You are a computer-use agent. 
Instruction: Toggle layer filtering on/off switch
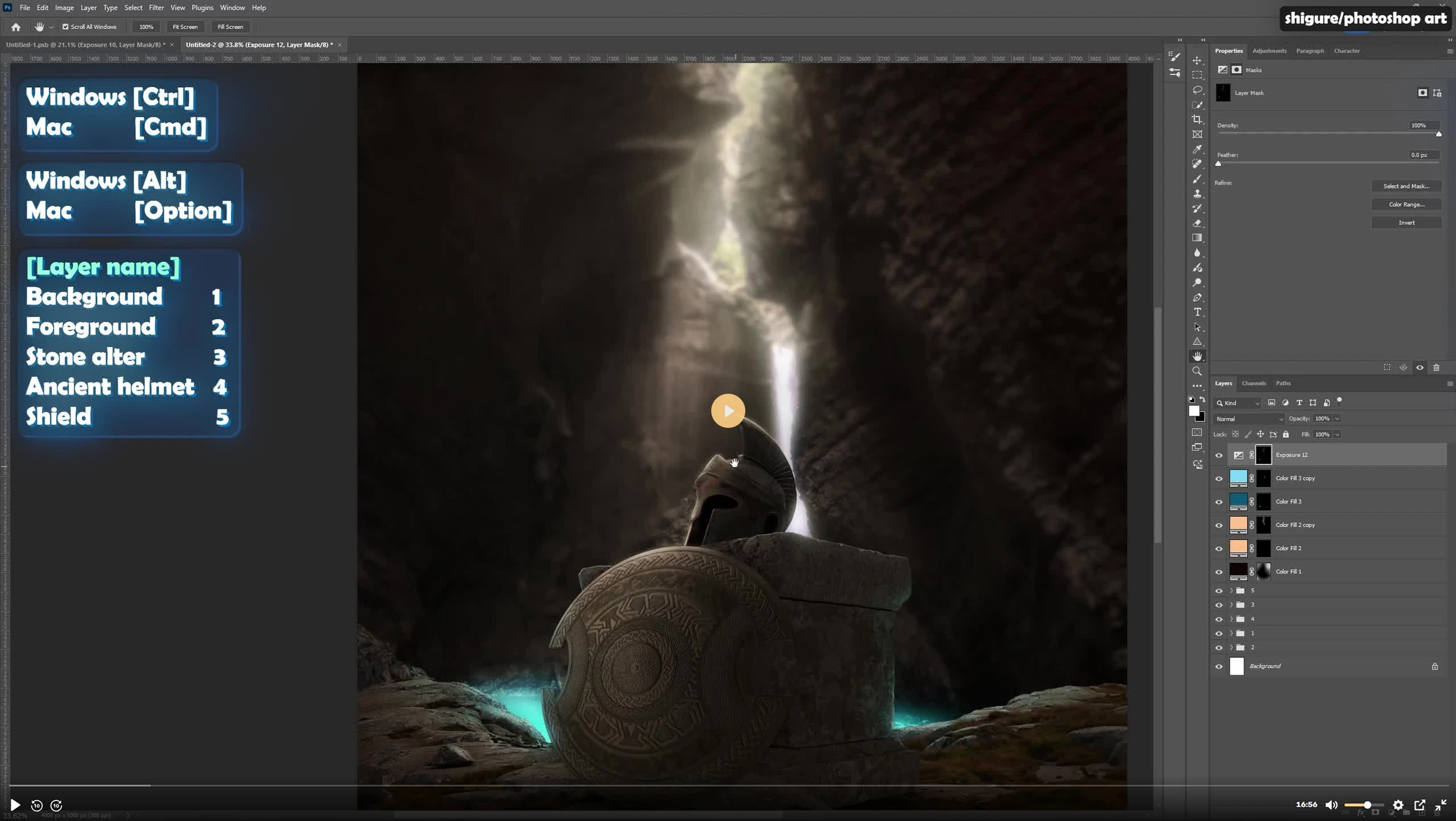click(x=1340, y=401)
